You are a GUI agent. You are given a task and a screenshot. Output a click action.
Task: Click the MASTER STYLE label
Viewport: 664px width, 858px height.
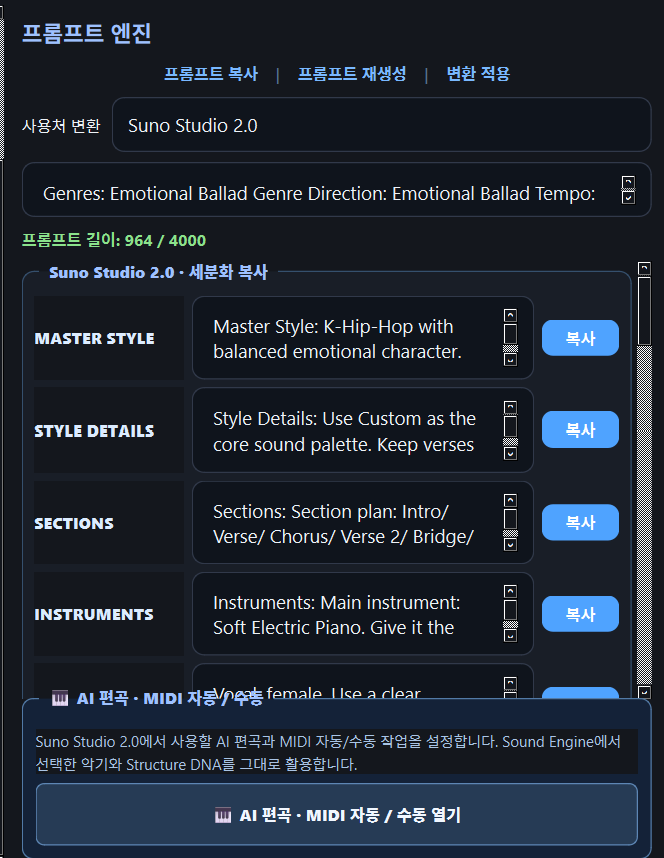pyautogui.click(x=94, y=339)
